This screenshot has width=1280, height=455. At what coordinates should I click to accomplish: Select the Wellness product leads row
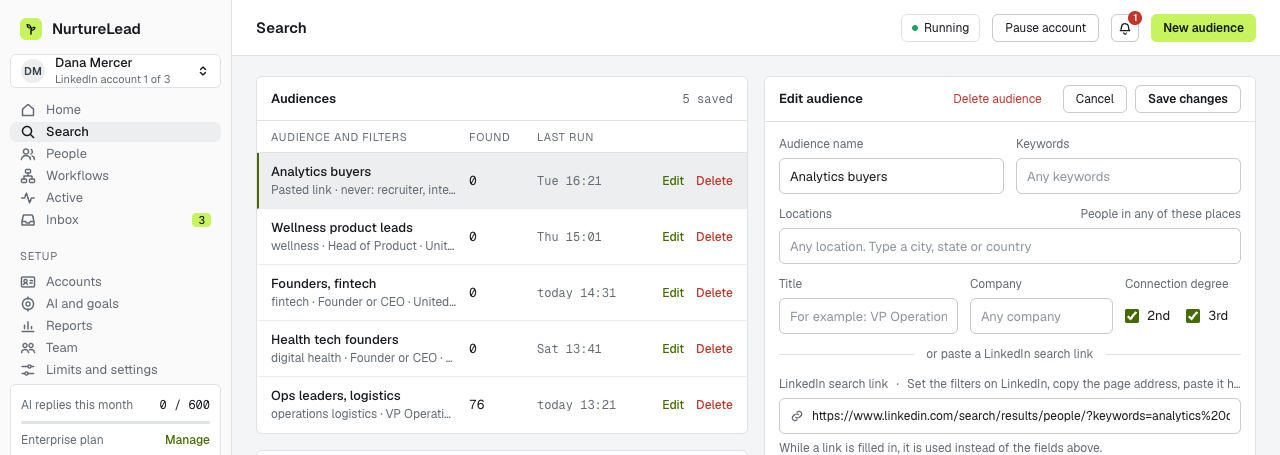[502, 237]
